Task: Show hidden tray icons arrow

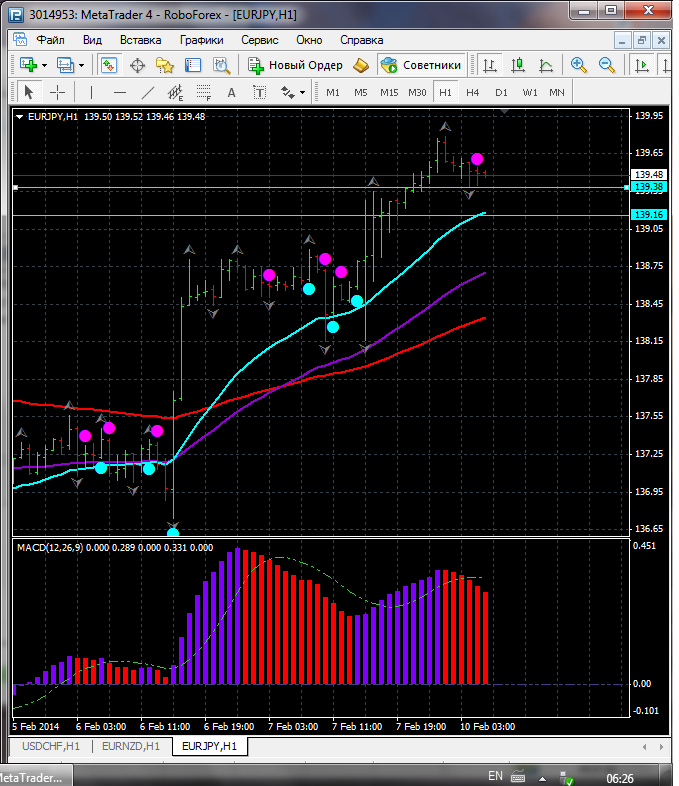Action: [543, 779]
